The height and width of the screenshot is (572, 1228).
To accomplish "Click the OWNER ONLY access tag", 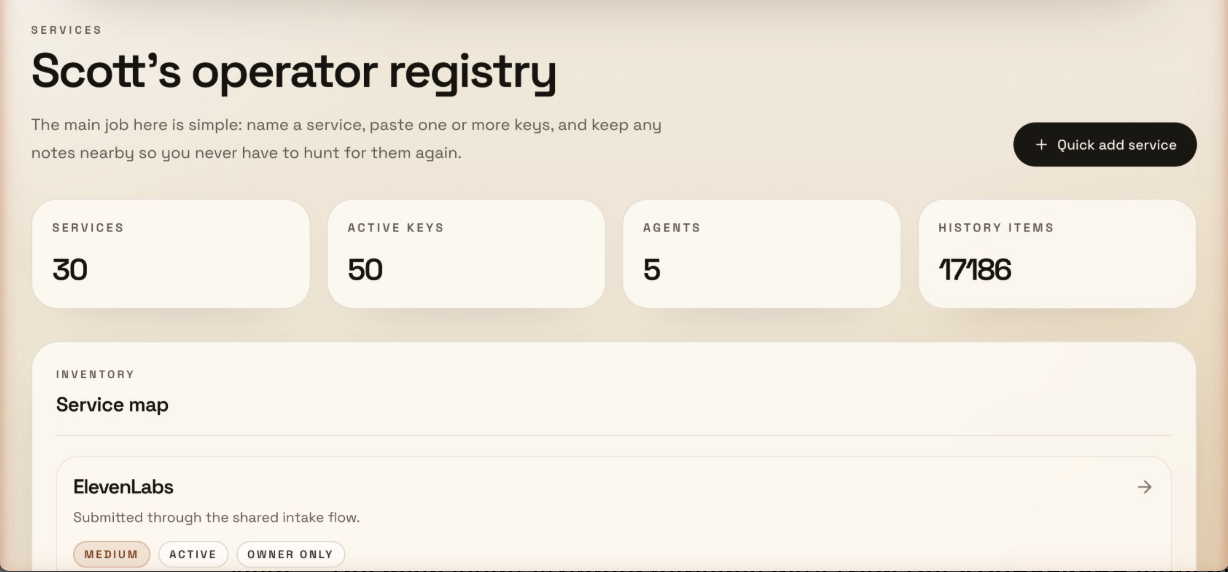I will coord(290,554).
